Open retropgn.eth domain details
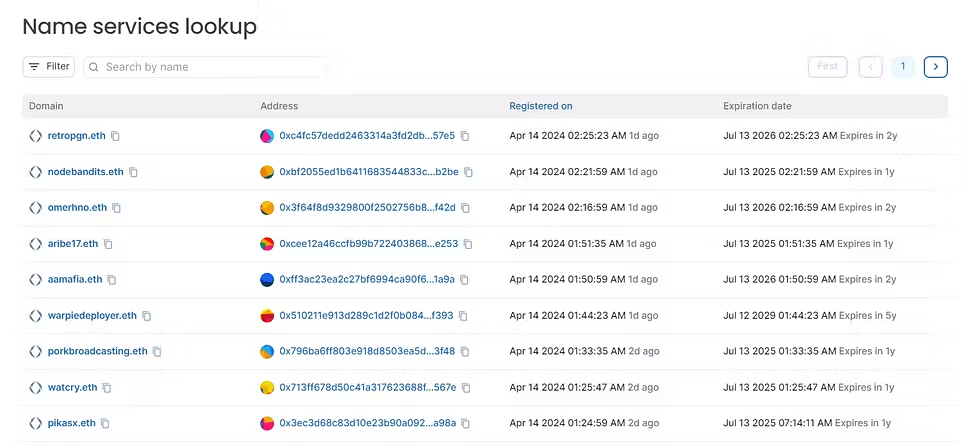 coord(76,136)
